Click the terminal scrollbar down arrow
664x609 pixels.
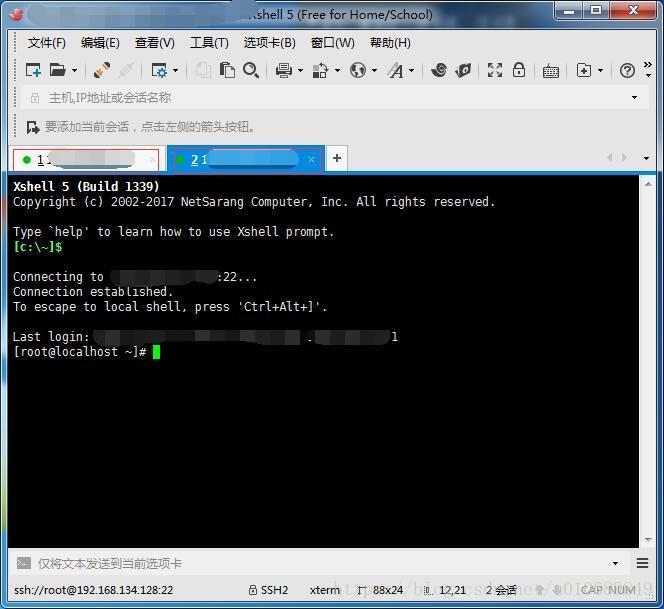(x=648, y=540)
